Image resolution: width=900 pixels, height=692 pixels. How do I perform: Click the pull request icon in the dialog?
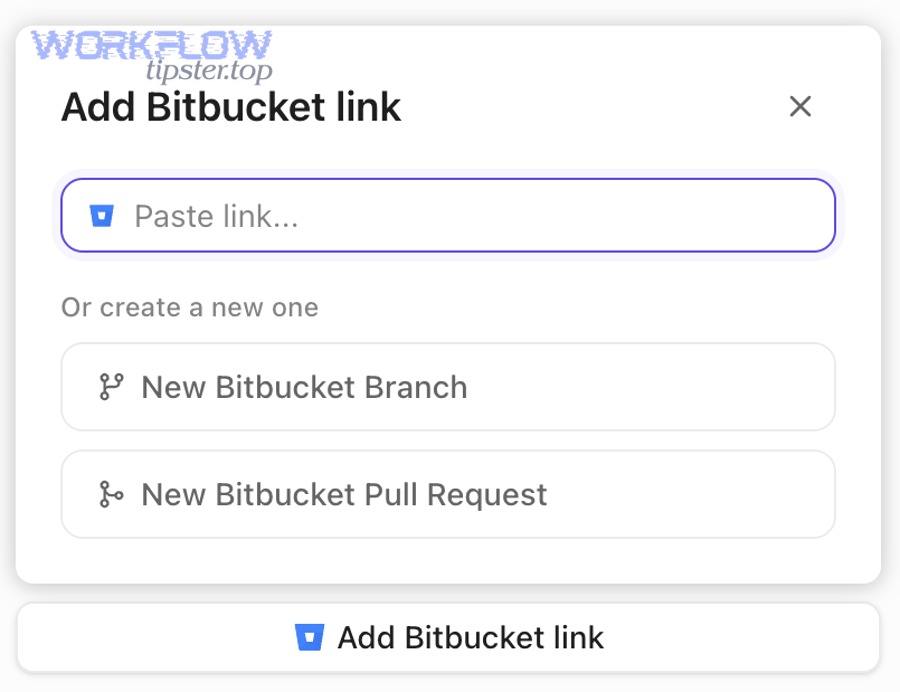coord(111,494)
